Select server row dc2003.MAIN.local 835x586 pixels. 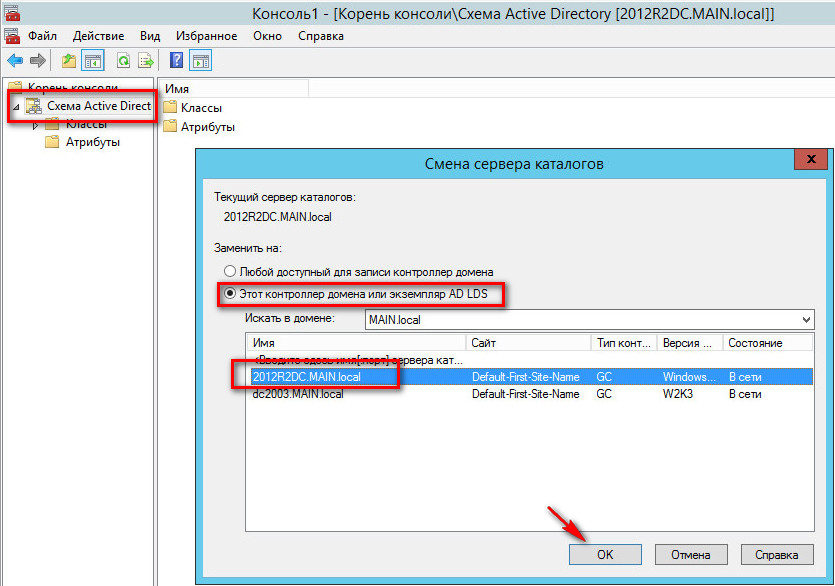point(529,394)
